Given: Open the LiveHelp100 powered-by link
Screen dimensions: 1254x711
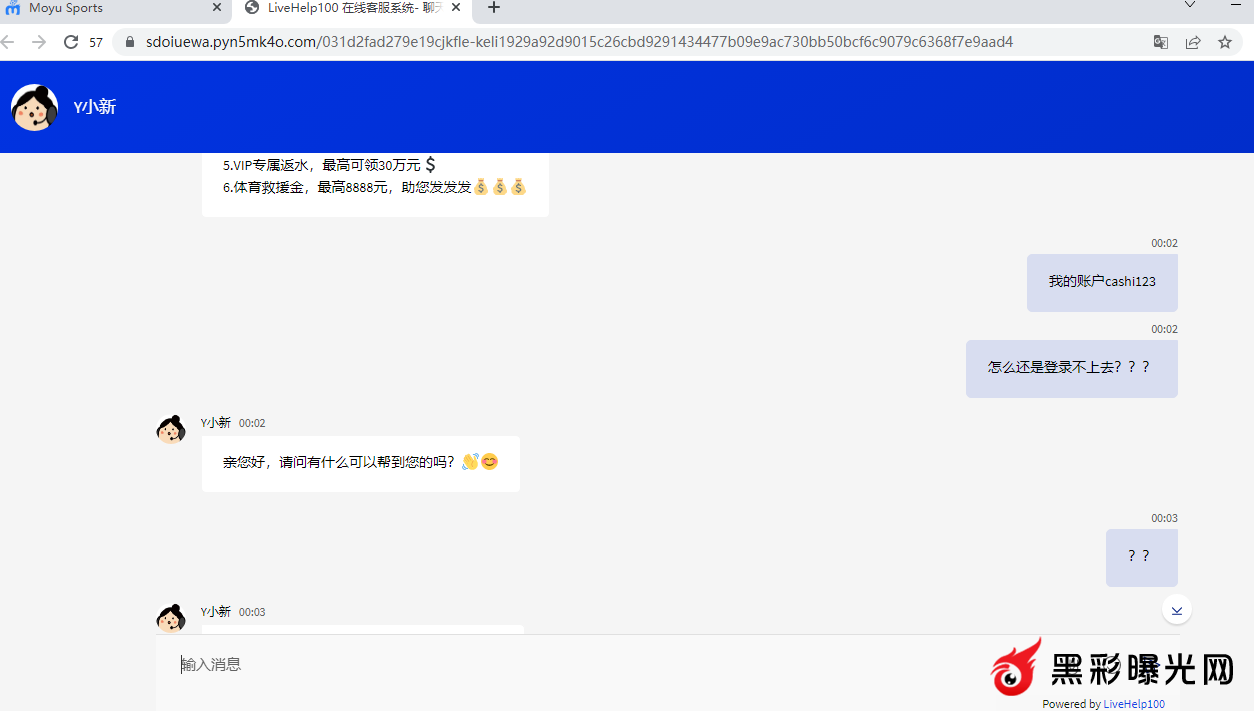Looking at the screenshot, I should pos(1134,704).
